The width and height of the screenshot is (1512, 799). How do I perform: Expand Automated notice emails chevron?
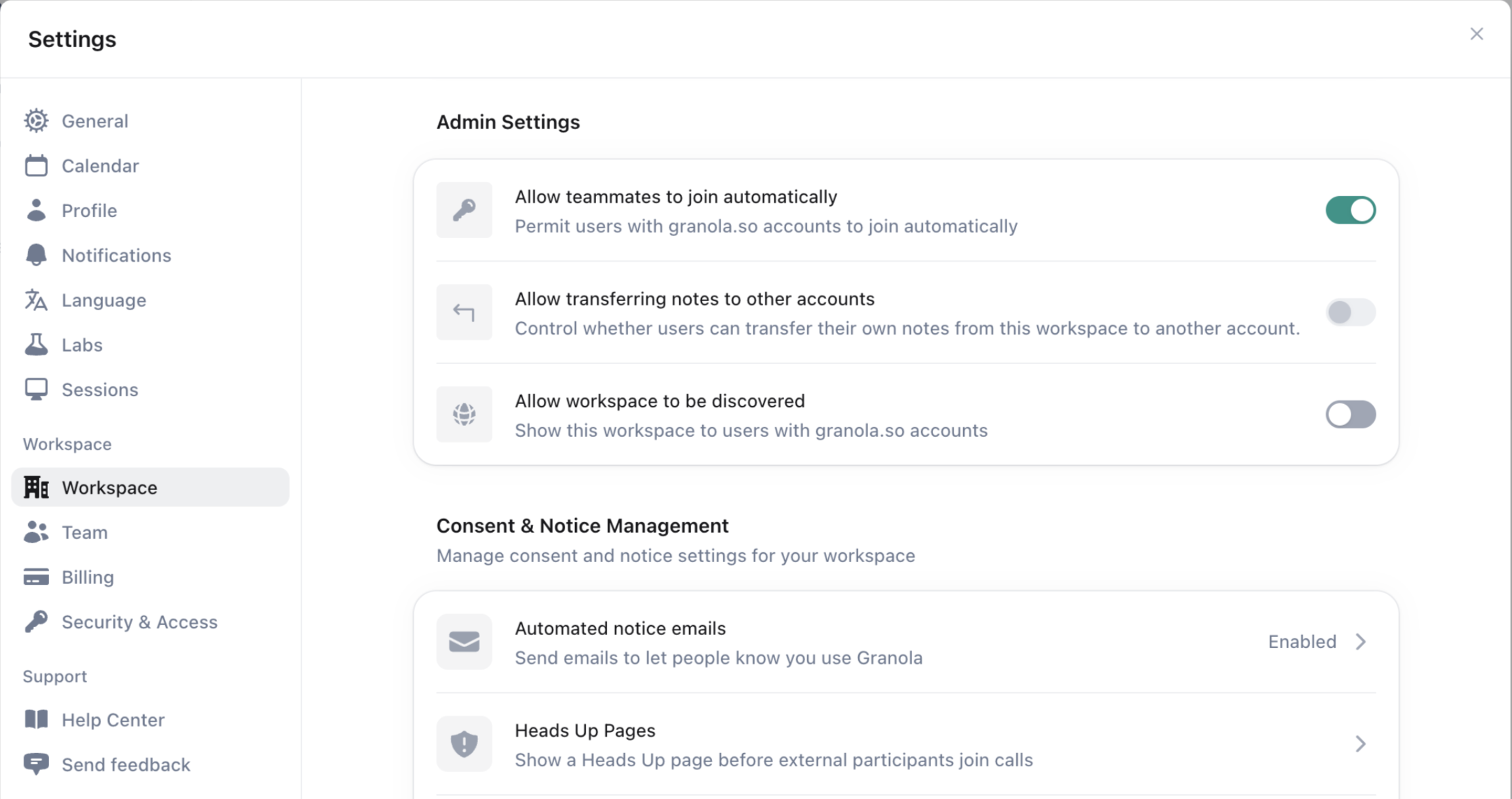pyautogui.click(x=1361, y=642)
